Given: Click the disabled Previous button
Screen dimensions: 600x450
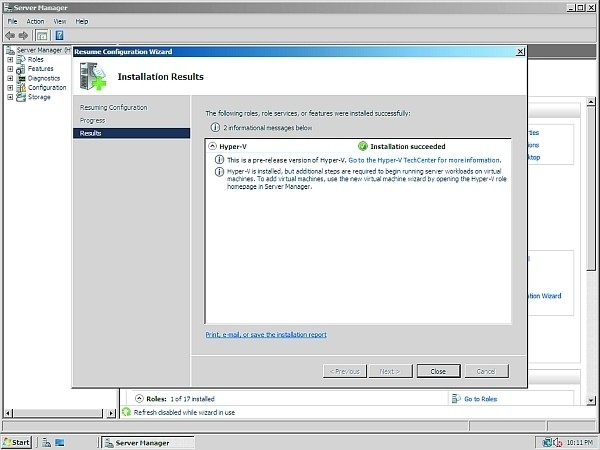Looking at the screenshot, I should click(344, 371).
